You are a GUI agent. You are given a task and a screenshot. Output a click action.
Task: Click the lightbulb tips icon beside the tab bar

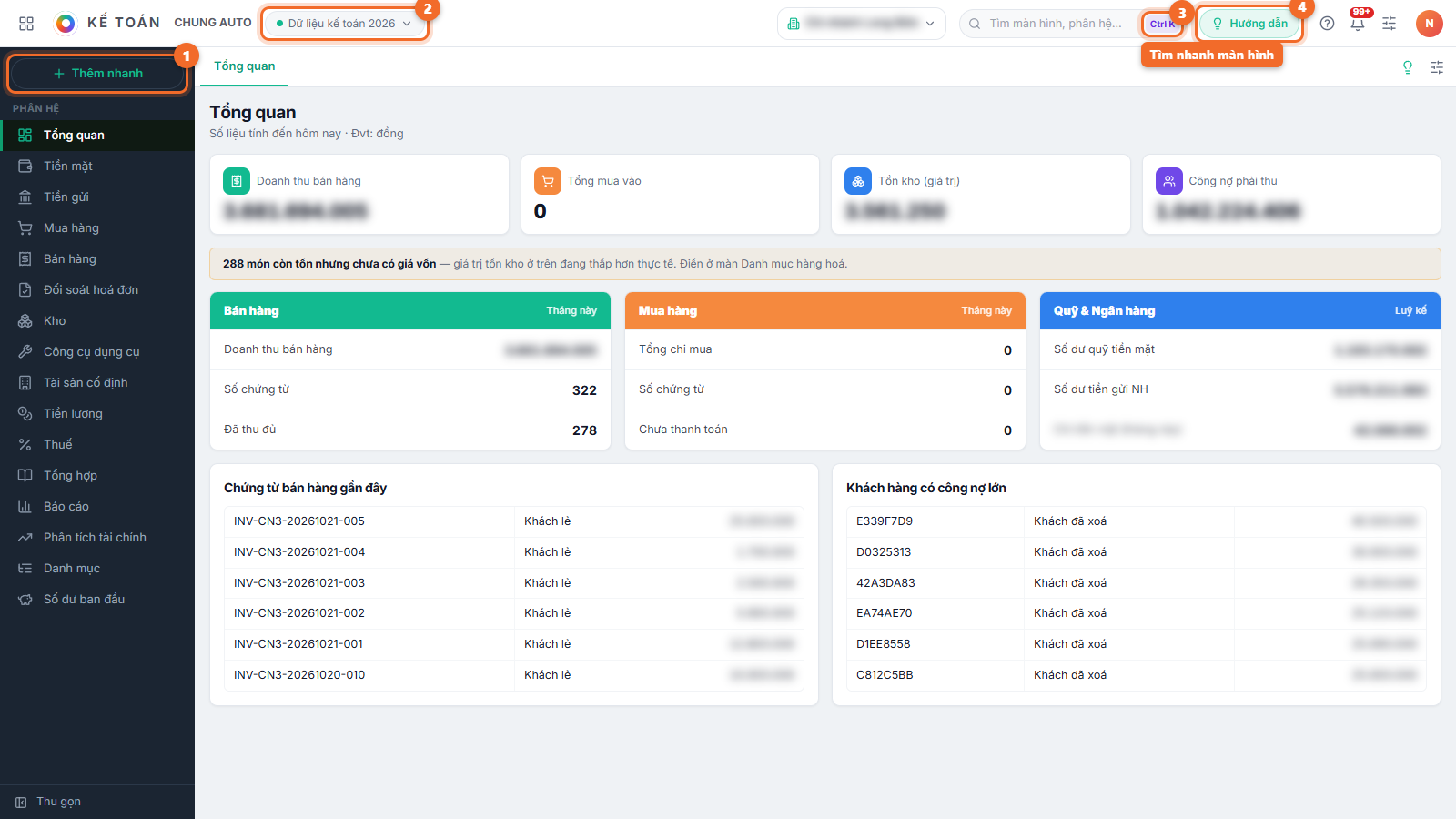1408,67
